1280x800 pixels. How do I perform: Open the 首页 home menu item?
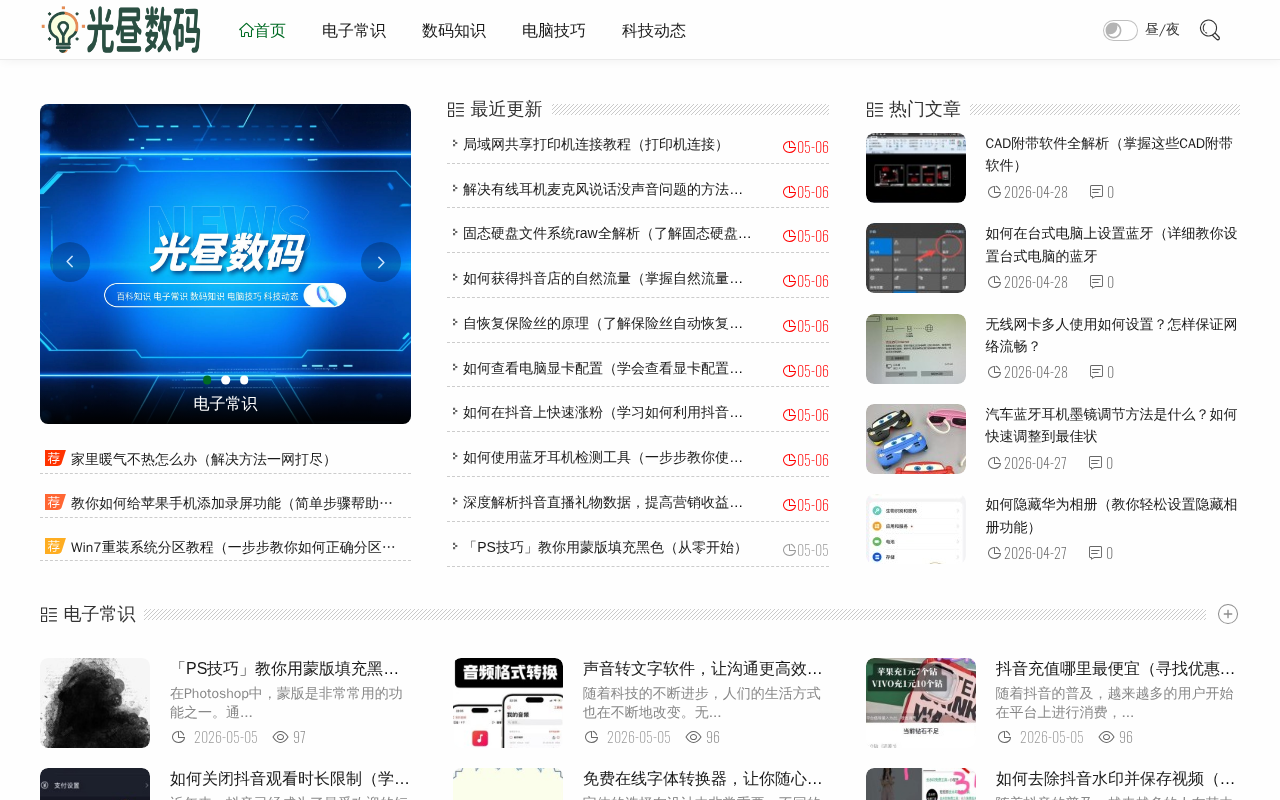click(262, 30)
